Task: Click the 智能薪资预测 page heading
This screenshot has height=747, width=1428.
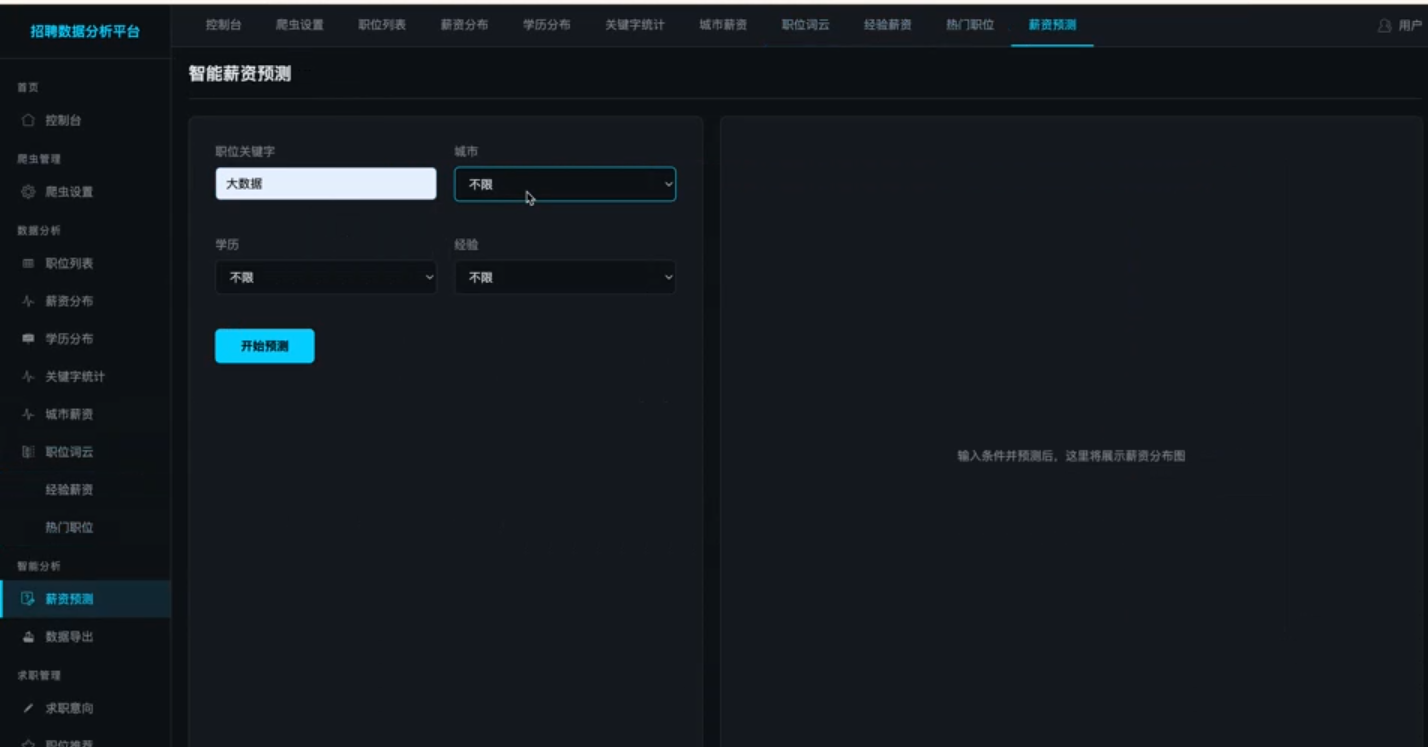Action: [240, 73]
